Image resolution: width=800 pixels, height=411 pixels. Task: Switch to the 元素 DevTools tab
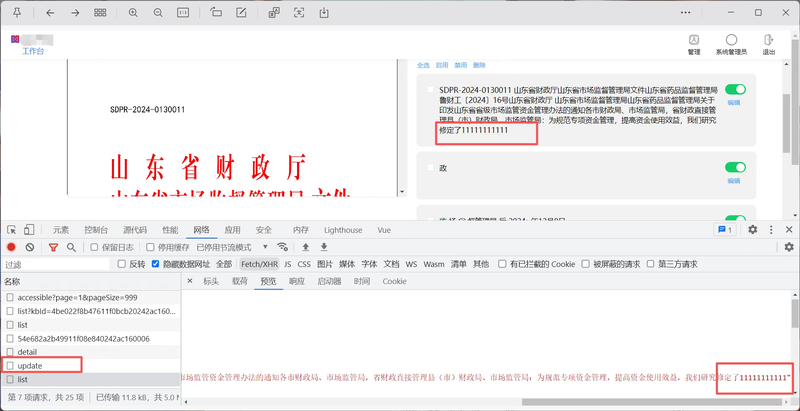[61, 230]
